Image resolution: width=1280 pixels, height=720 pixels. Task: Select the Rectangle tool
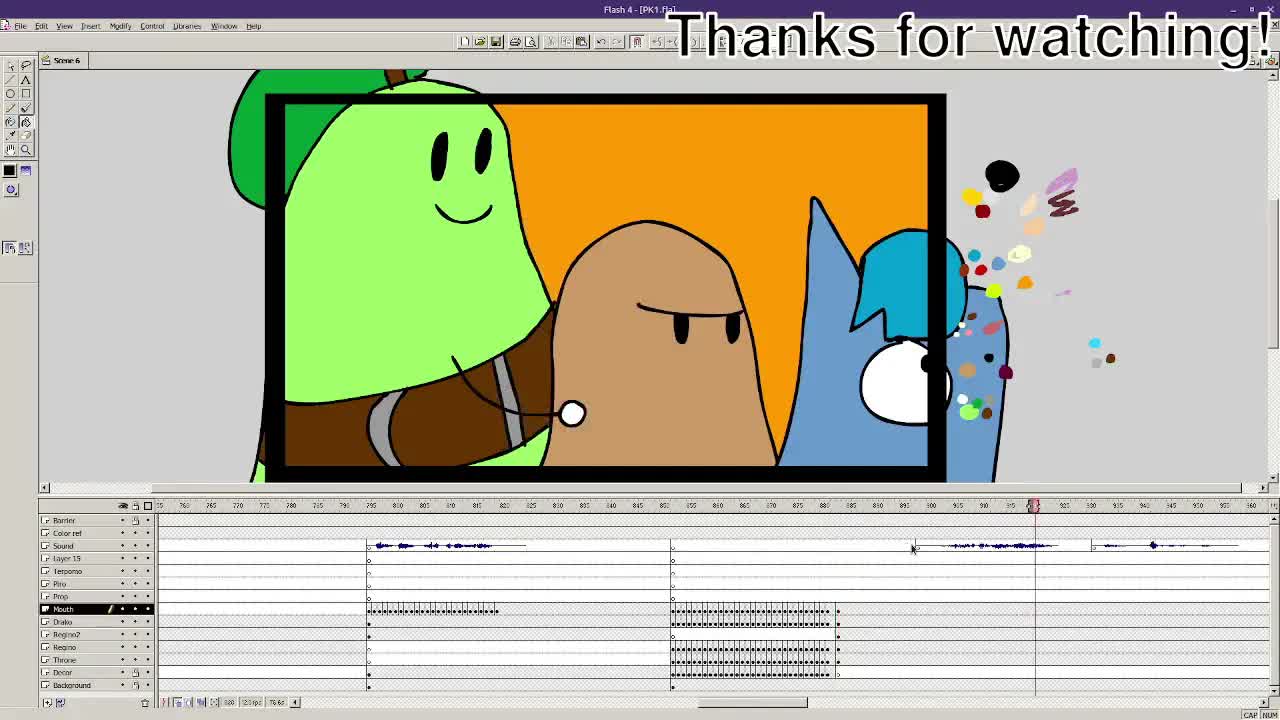click(26, 94)
